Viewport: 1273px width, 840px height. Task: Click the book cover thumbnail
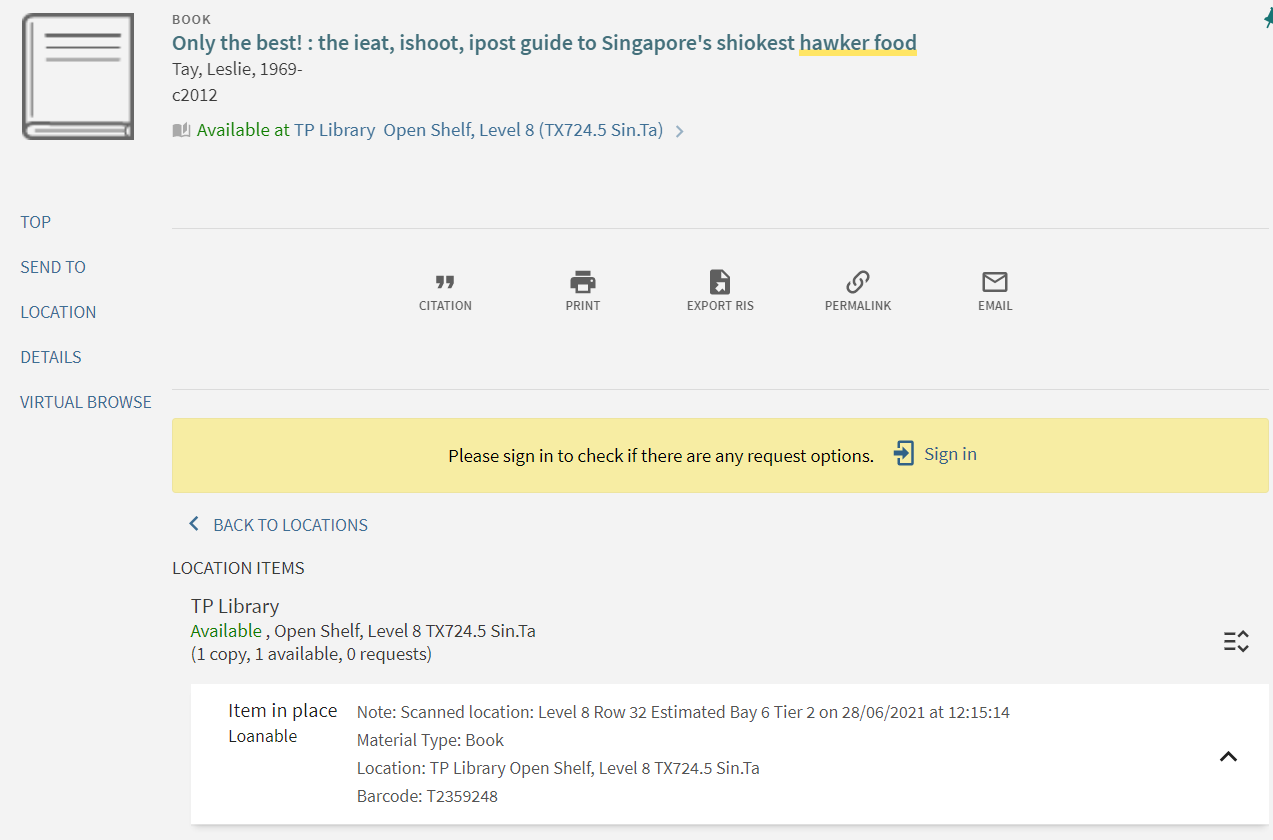coord(78,76)
